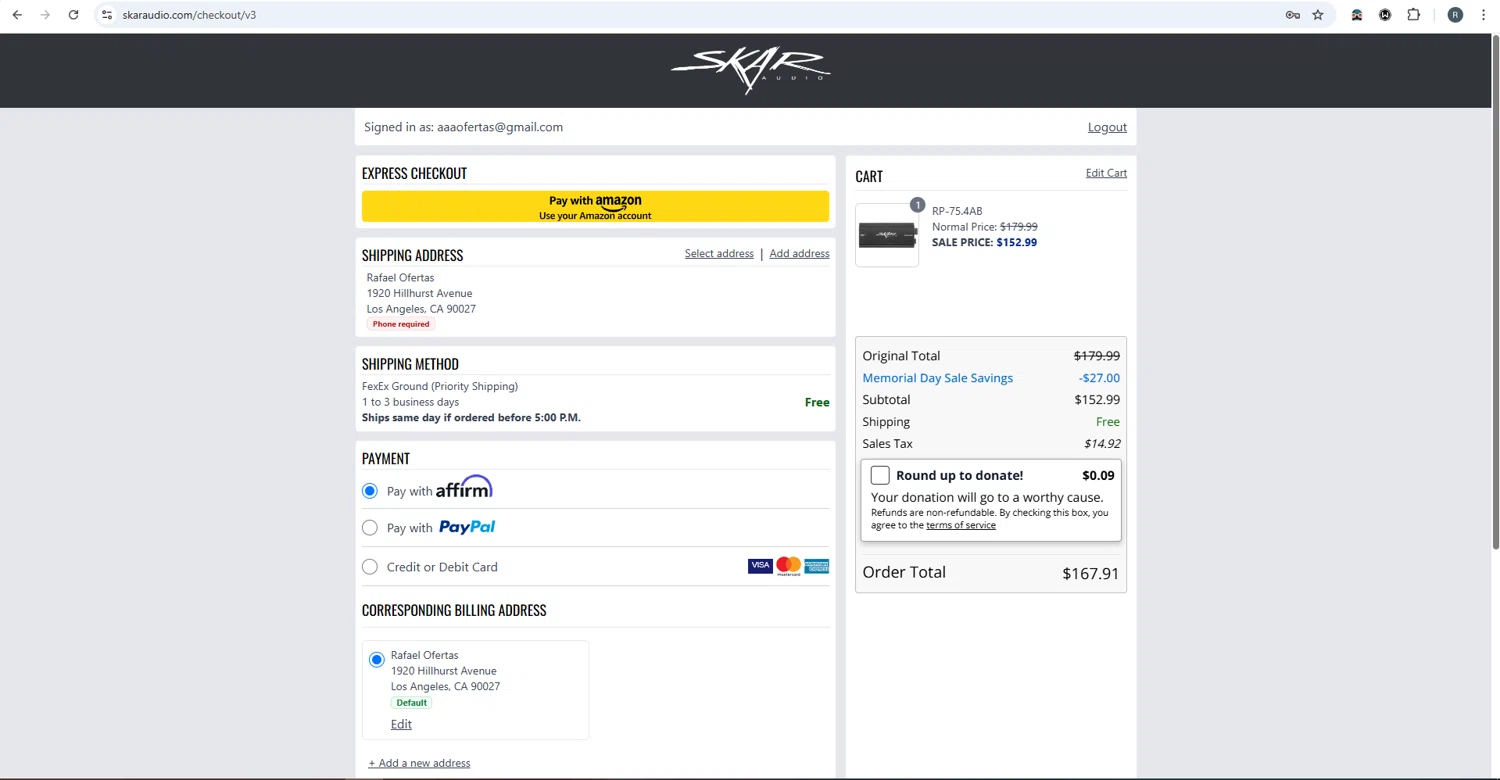Viewport: 1500px width, 780px height.
Task: Click + Add a new address
Action: point(419,763)
